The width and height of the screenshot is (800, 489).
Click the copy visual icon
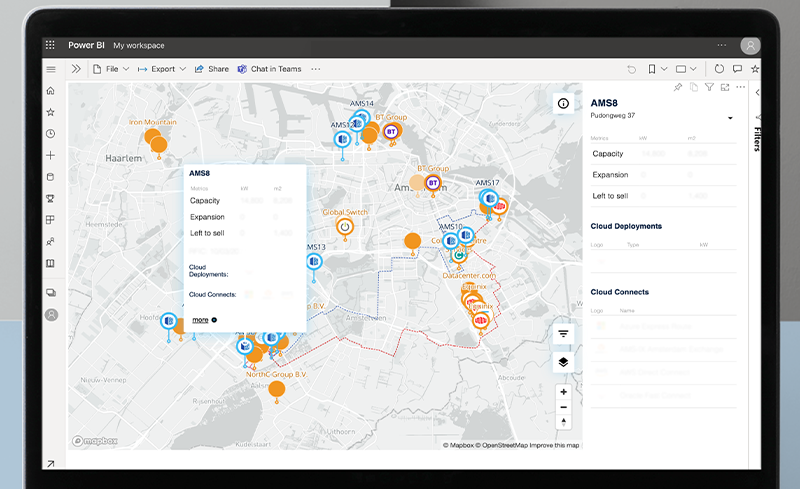click(693, 87)
